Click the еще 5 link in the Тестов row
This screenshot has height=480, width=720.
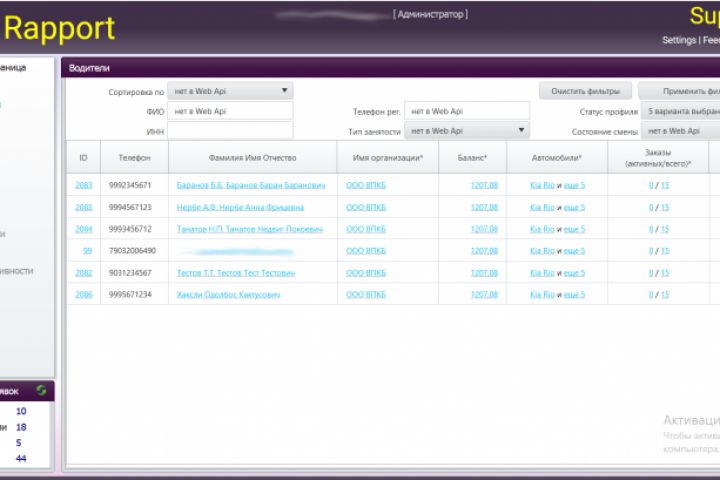point(574,273)
